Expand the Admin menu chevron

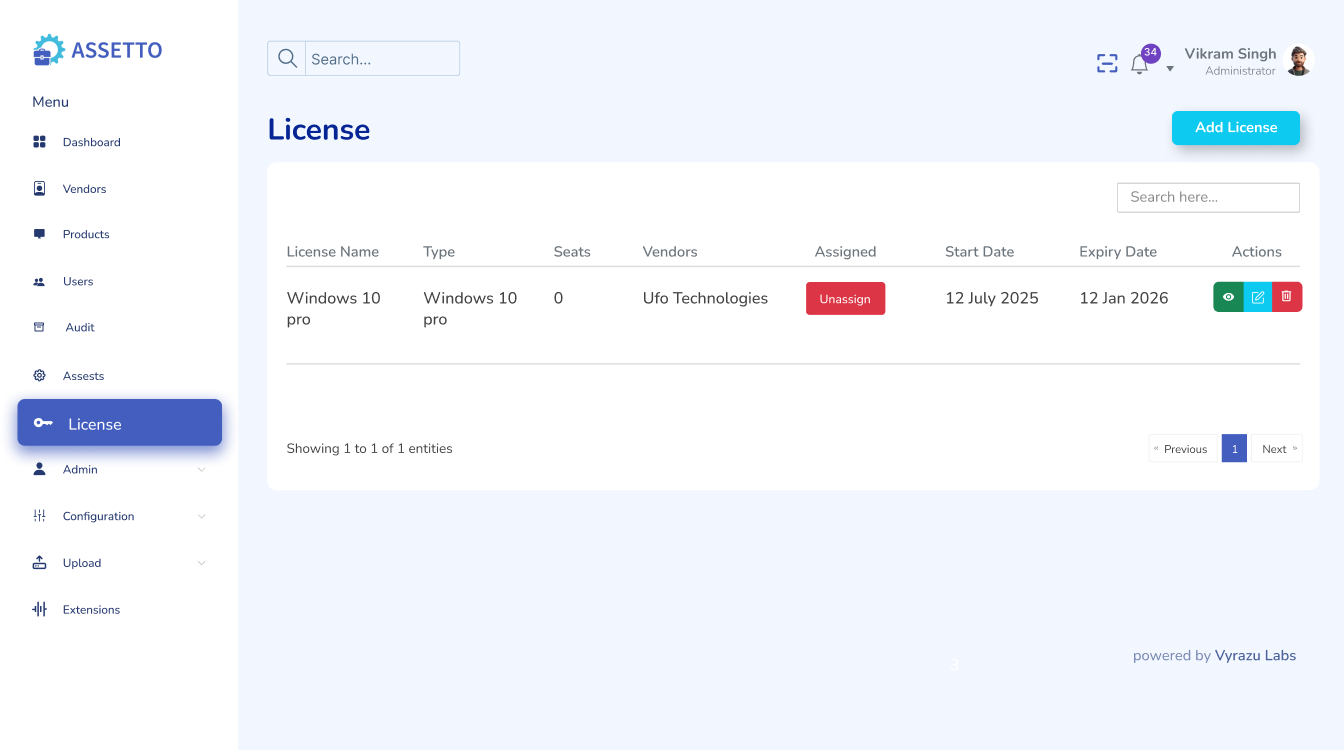201,470
